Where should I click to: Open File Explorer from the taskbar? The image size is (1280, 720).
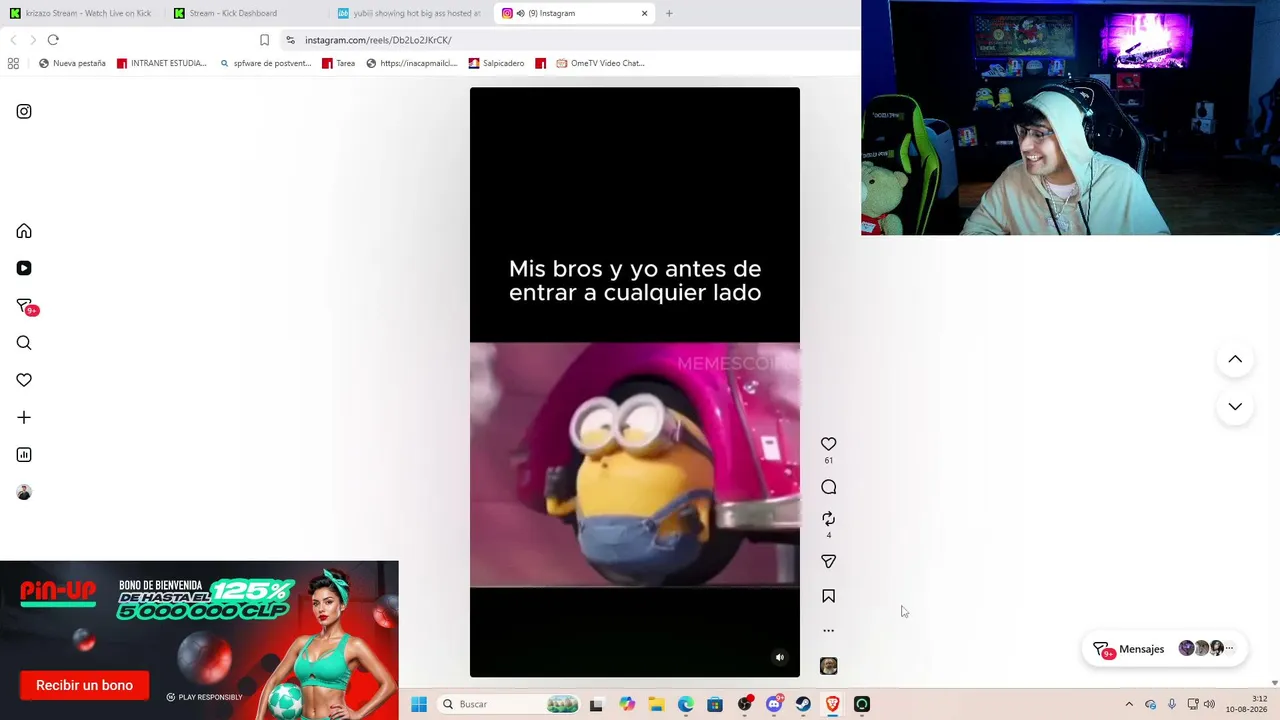[x=656, y=704]
